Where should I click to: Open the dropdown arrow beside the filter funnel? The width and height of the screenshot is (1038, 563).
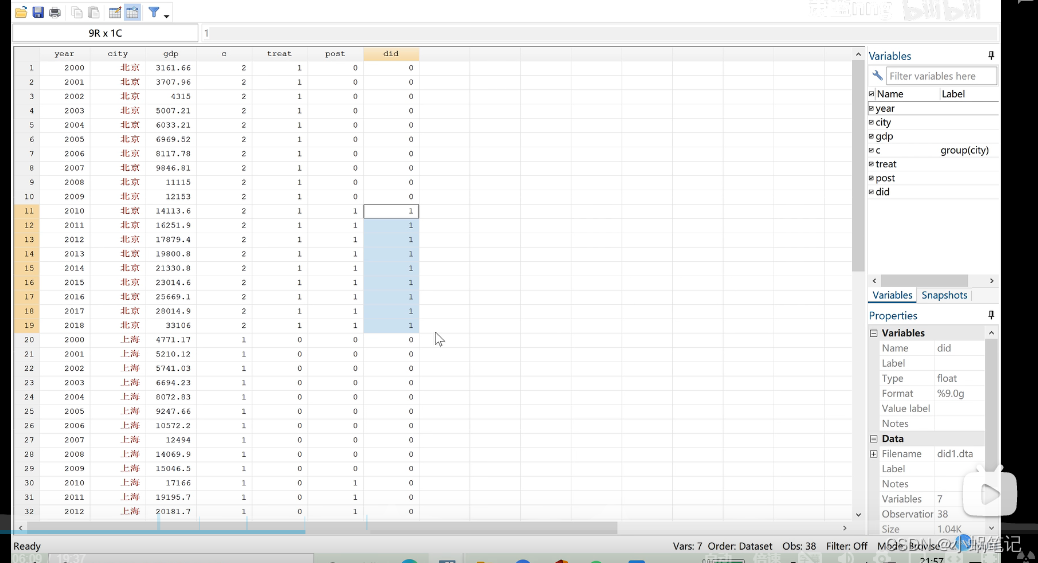[166, 15]
